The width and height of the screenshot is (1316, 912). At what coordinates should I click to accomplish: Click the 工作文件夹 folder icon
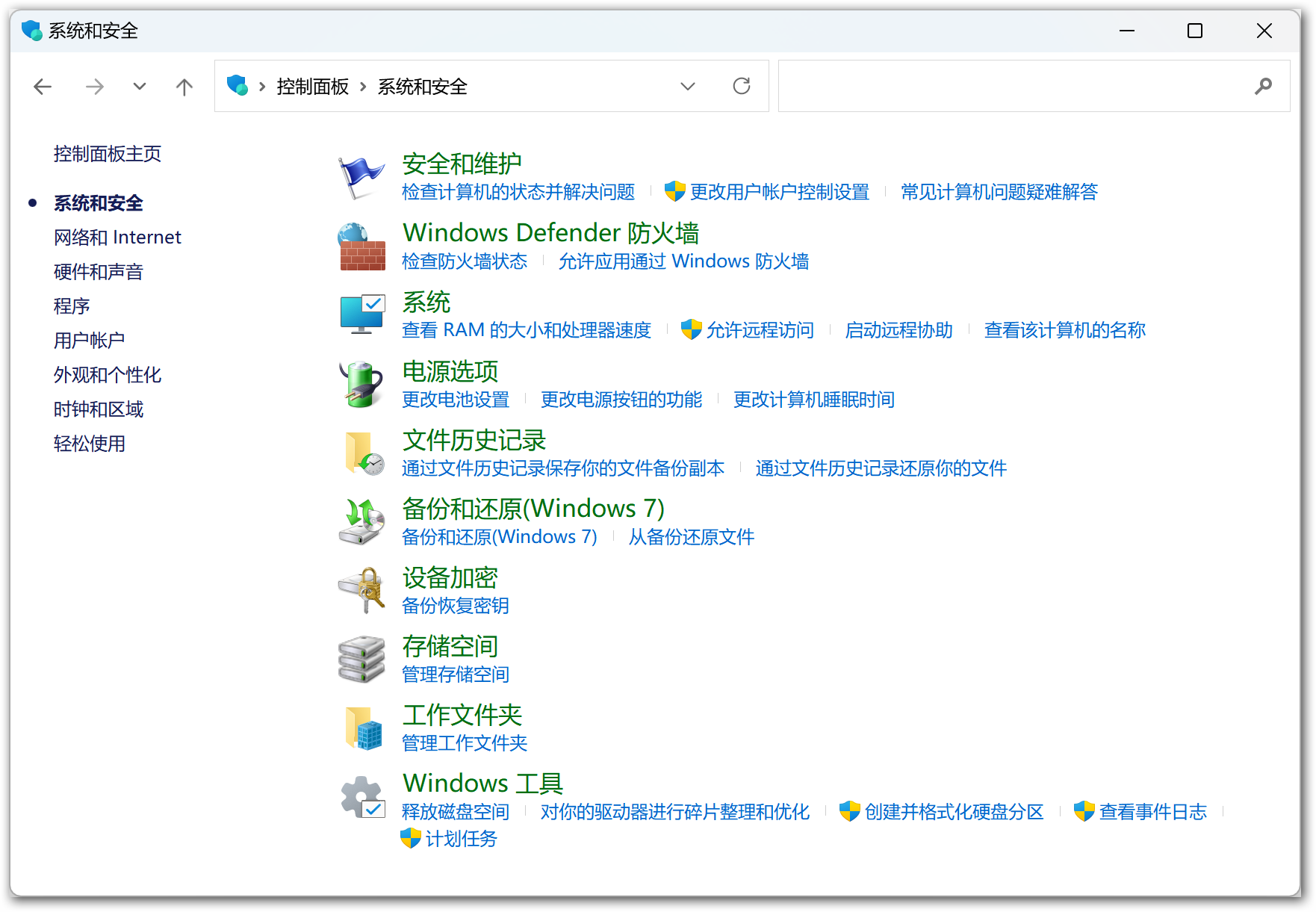364,728
